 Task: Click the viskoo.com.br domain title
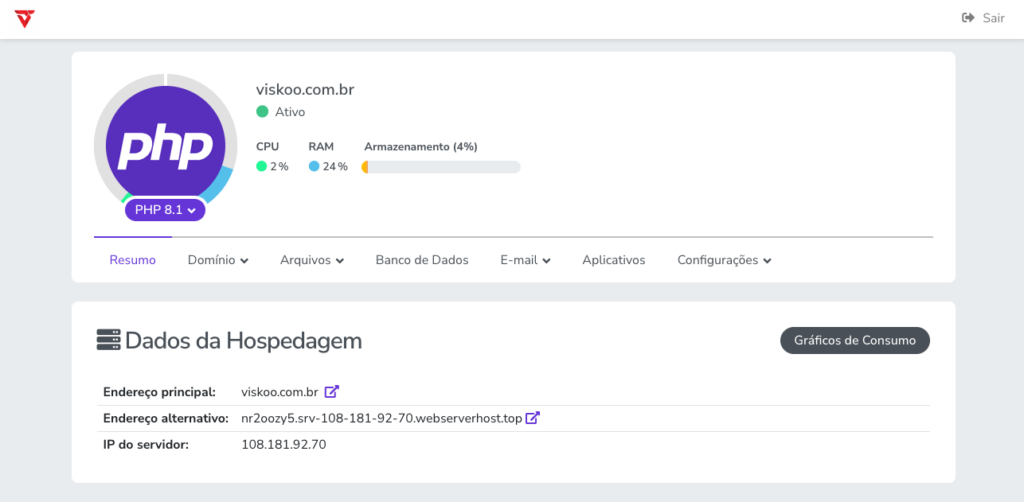click(x=305, y=89)
